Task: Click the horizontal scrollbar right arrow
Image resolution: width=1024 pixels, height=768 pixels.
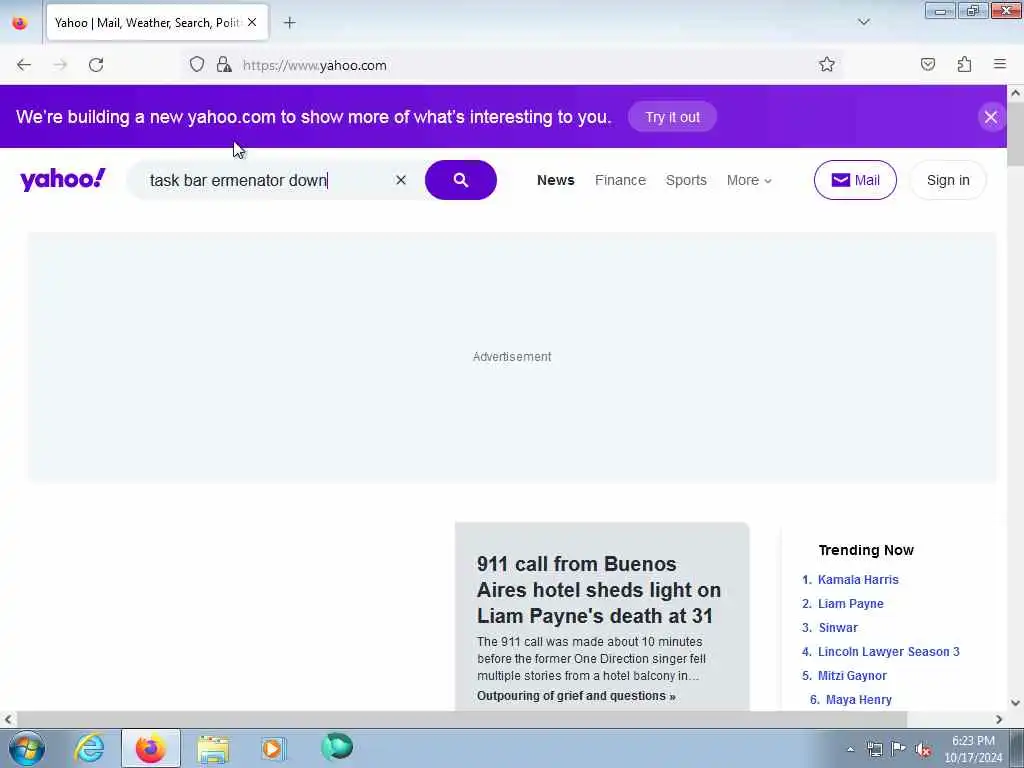Action: click(999, 719)
